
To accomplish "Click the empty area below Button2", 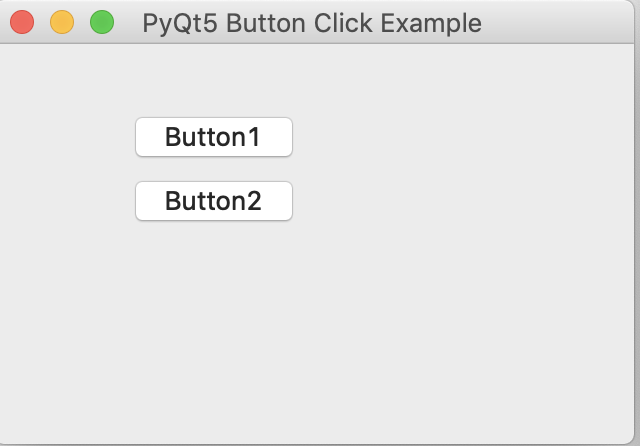I will point(213,320).
